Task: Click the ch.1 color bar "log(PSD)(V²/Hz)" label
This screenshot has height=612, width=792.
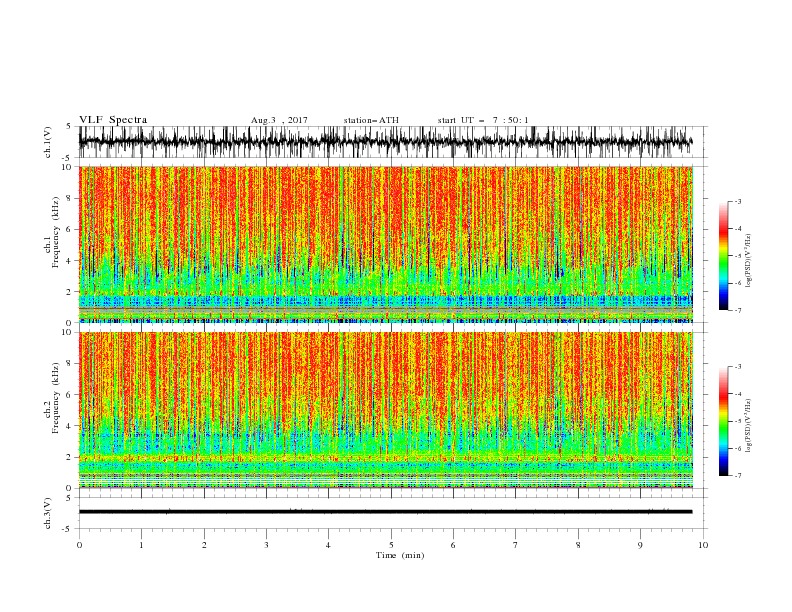Action: 749,261
